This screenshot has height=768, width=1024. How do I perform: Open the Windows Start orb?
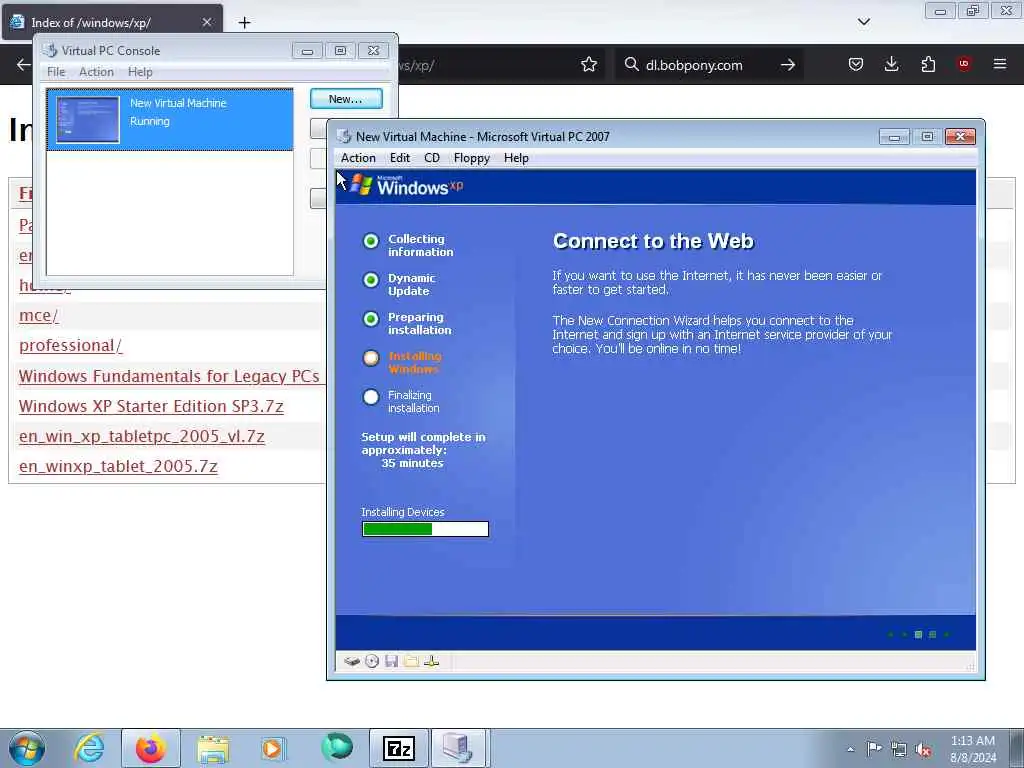tap(27, 748)
